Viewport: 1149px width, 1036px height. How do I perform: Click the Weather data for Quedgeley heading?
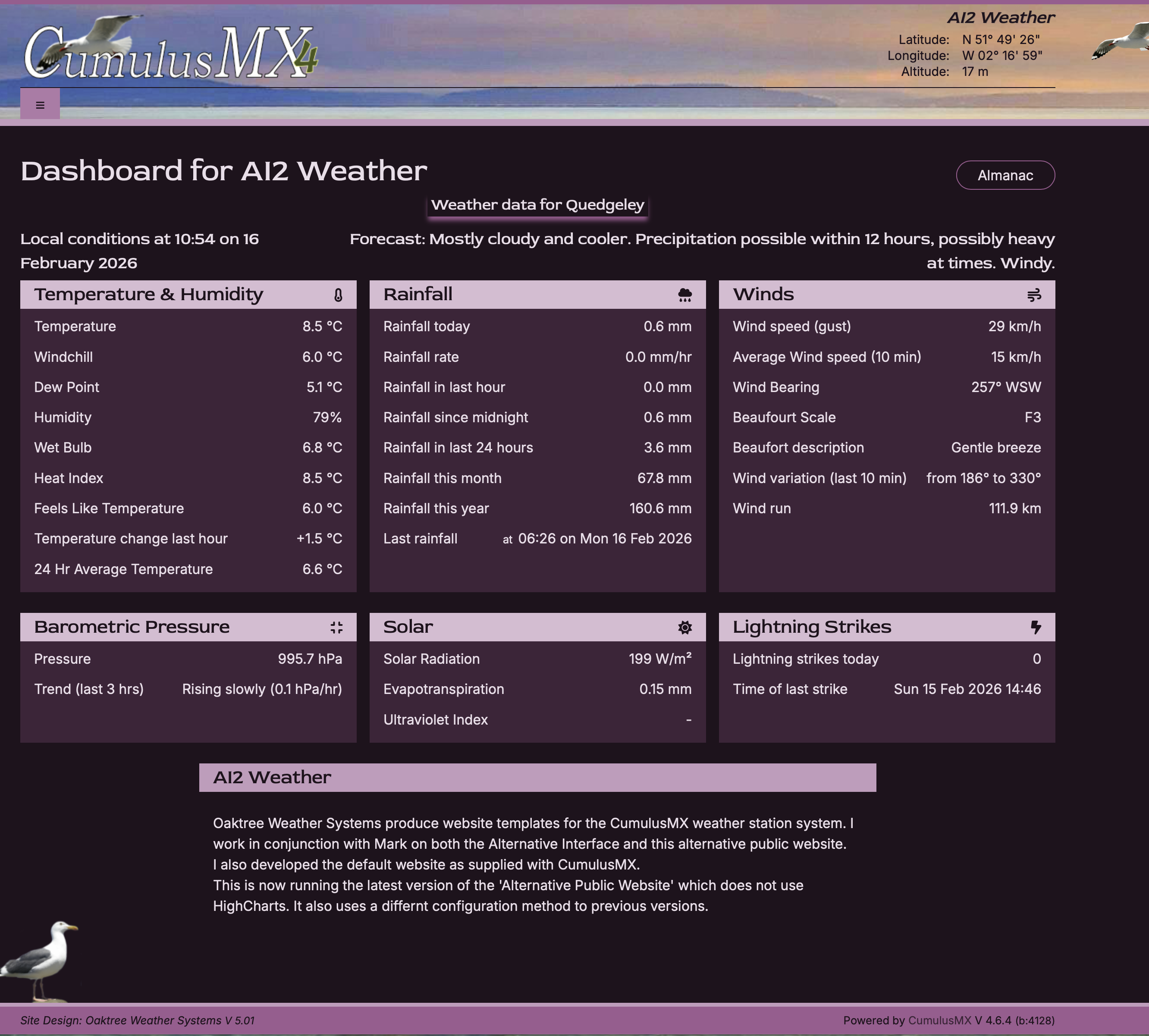537,205
